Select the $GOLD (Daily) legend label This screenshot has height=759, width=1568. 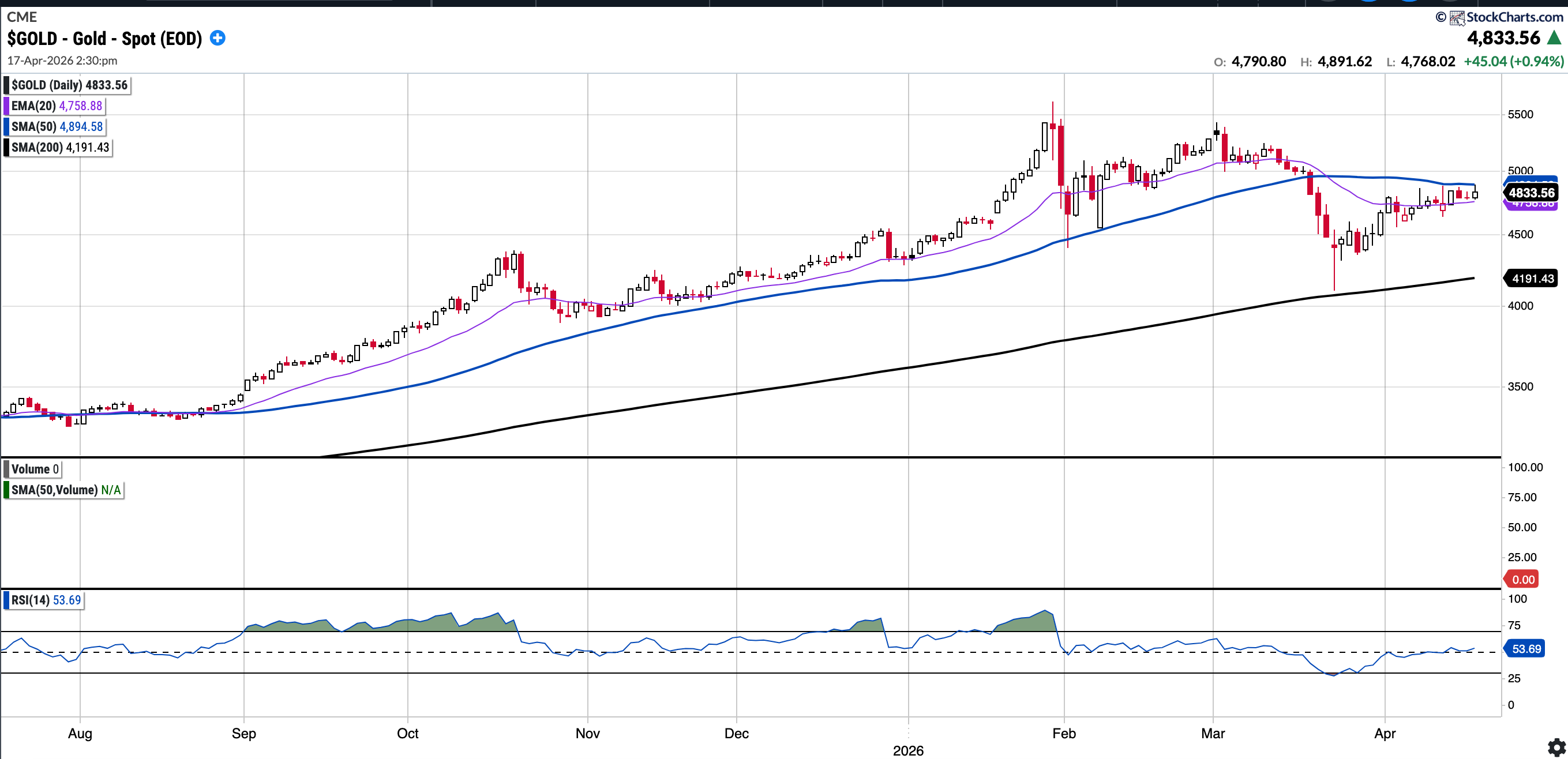69,85
